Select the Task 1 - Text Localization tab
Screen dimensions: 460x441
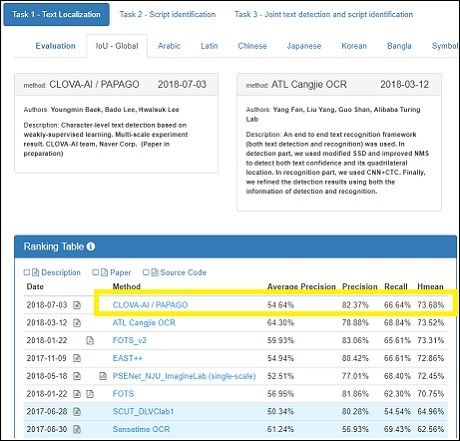56,14
